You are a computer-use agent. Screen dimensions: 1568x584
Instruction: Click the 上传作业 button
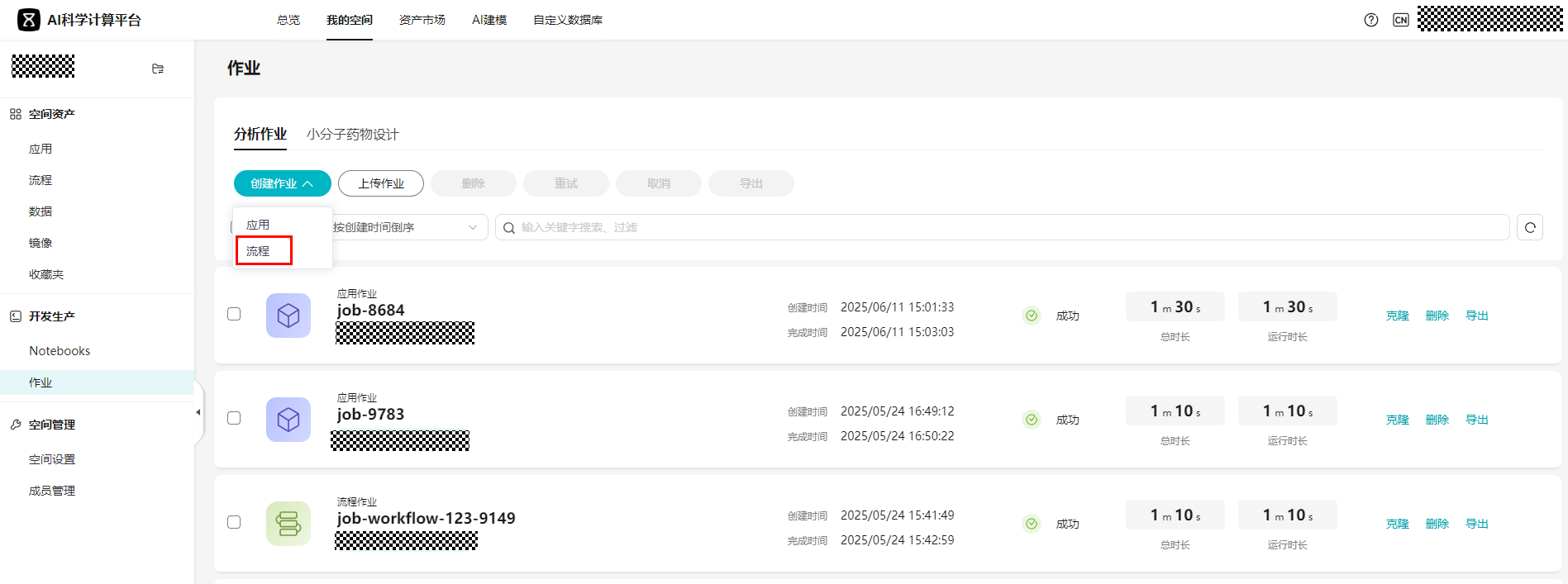pos(381,183)
